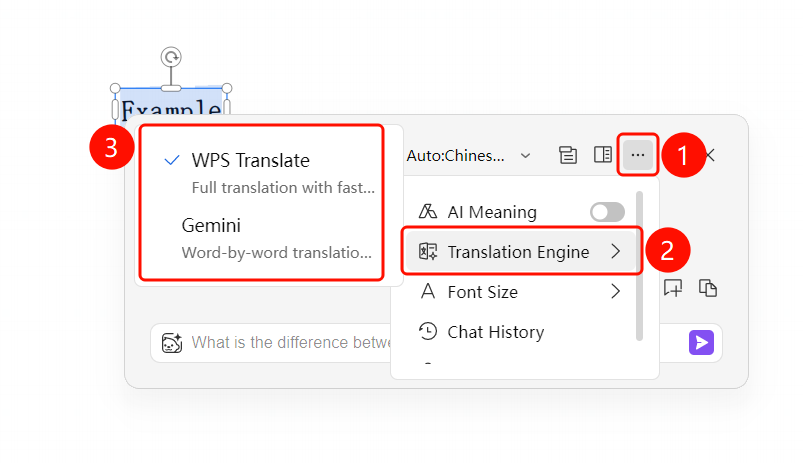Click the copy translation icon
The width and height of the screenshot is (803, 463).
pyautogui.click(x=708, y=288)
